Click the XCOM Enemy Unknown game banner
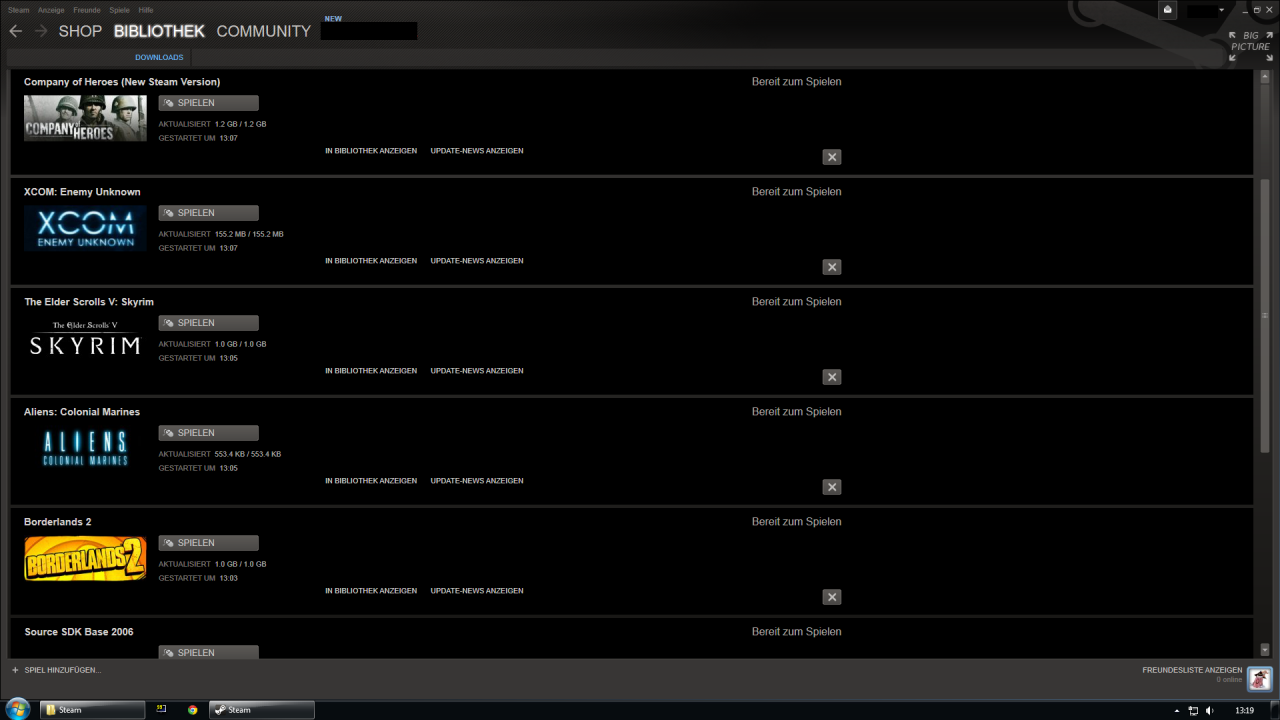1280x720 pixels. click(x=85, y=228)
